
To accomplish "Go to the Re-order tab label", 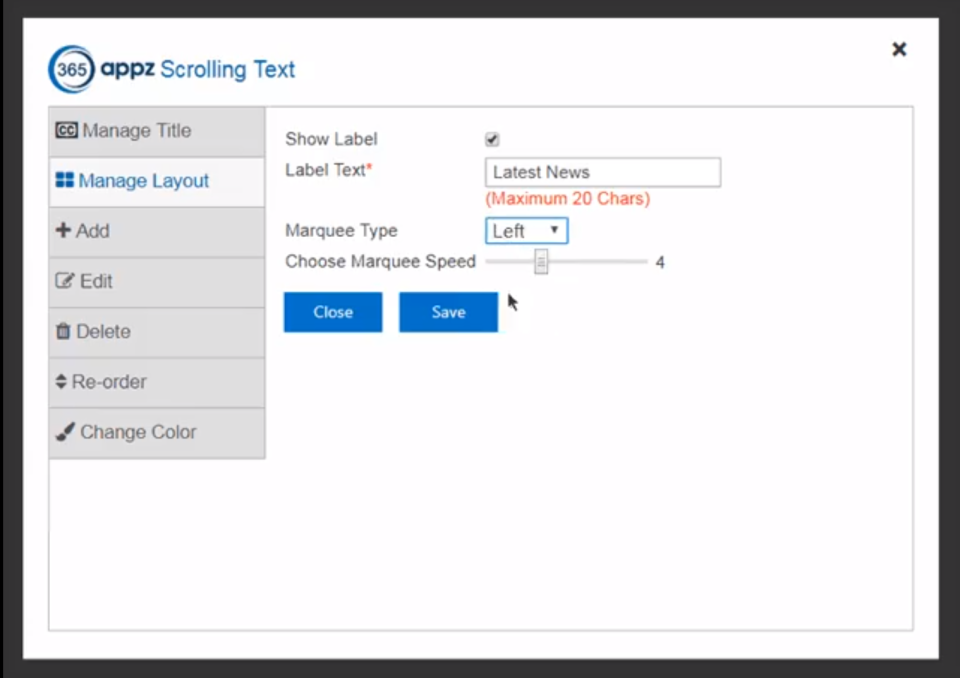I will (109, 382).
